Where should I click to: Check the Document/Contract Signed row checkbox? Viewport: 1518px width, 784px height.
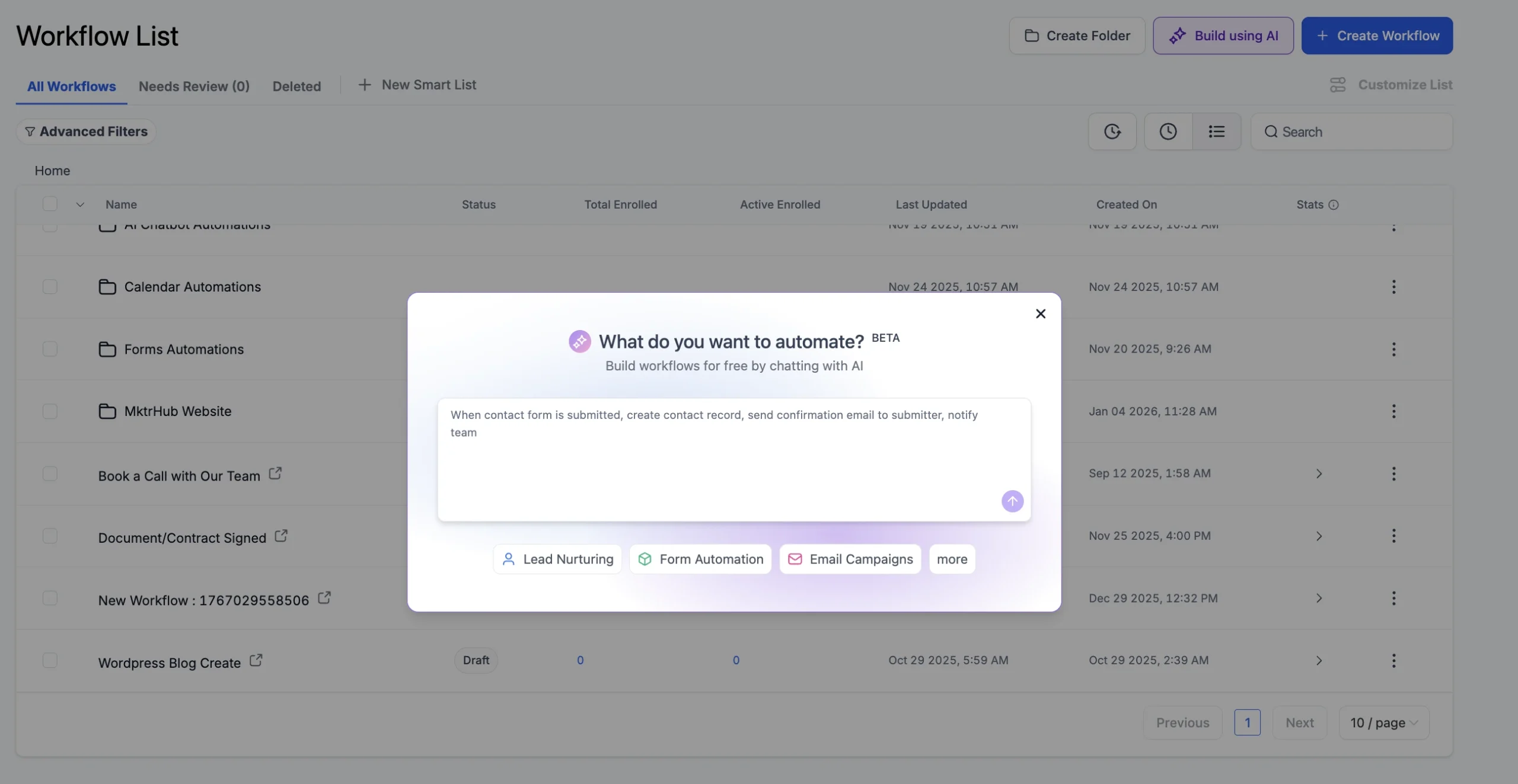click(50, 536)
